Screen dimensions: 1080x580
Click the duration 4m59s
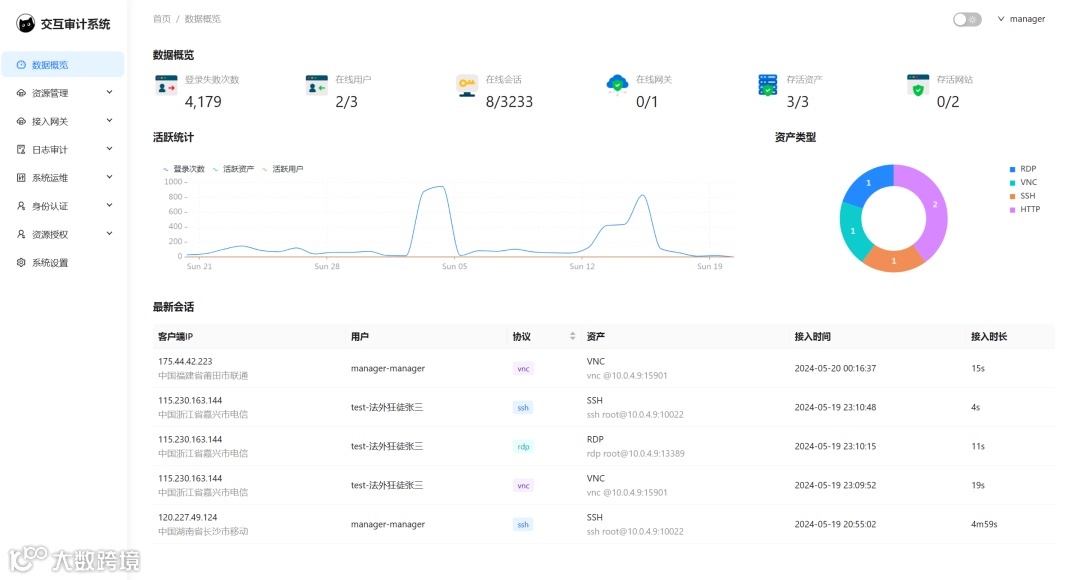984,524
